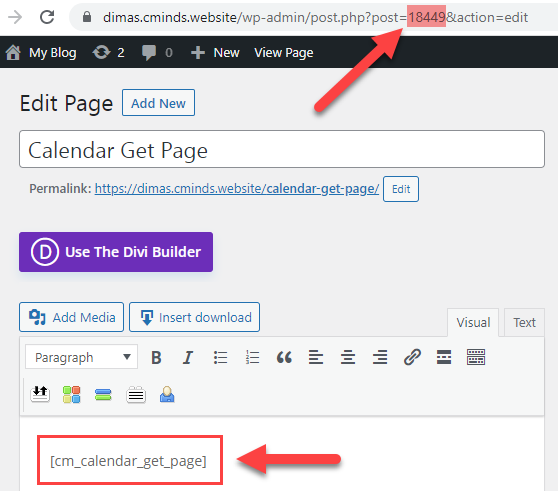
Task: Switch to the Visual editor tab
Action: tap(473, 322)
